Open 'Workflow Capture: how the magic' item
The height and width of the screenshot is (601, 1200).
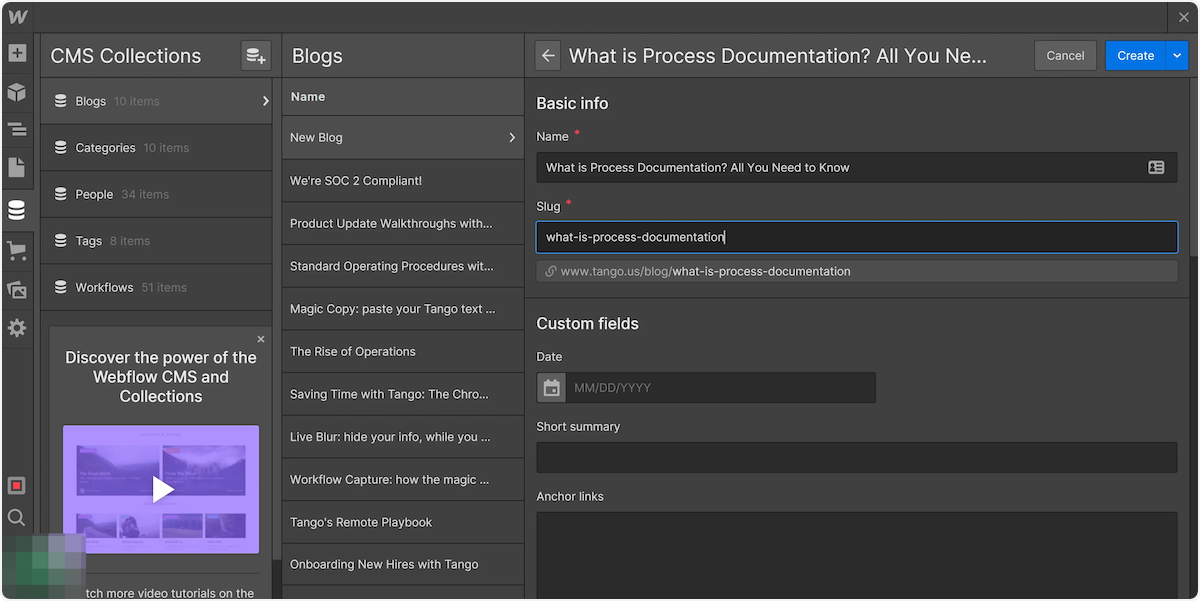click(x=403, y=480)
